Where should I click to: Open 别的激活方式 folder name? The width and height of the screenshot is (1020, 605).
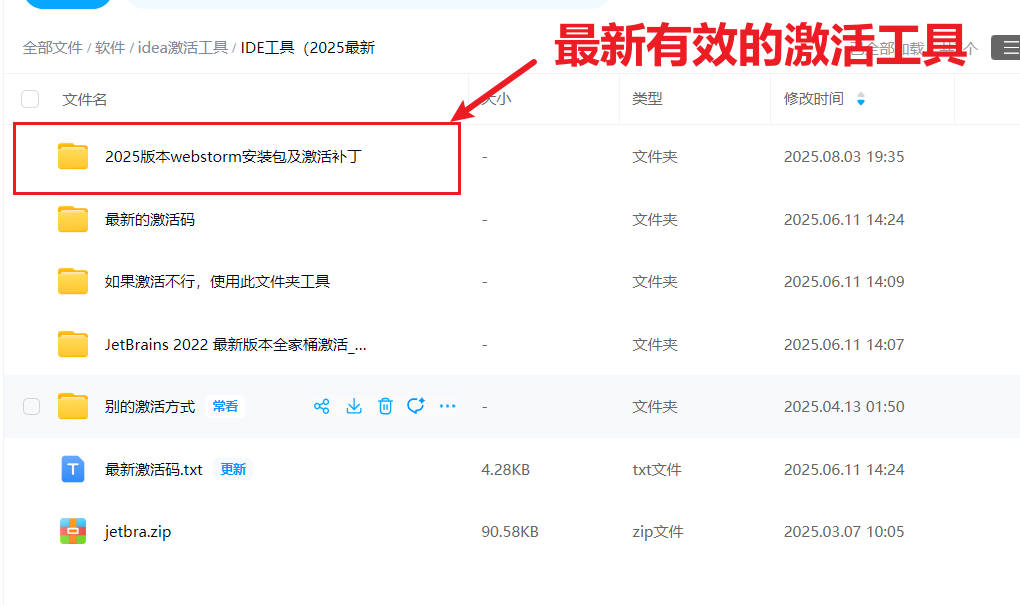(x=150, y=407)
